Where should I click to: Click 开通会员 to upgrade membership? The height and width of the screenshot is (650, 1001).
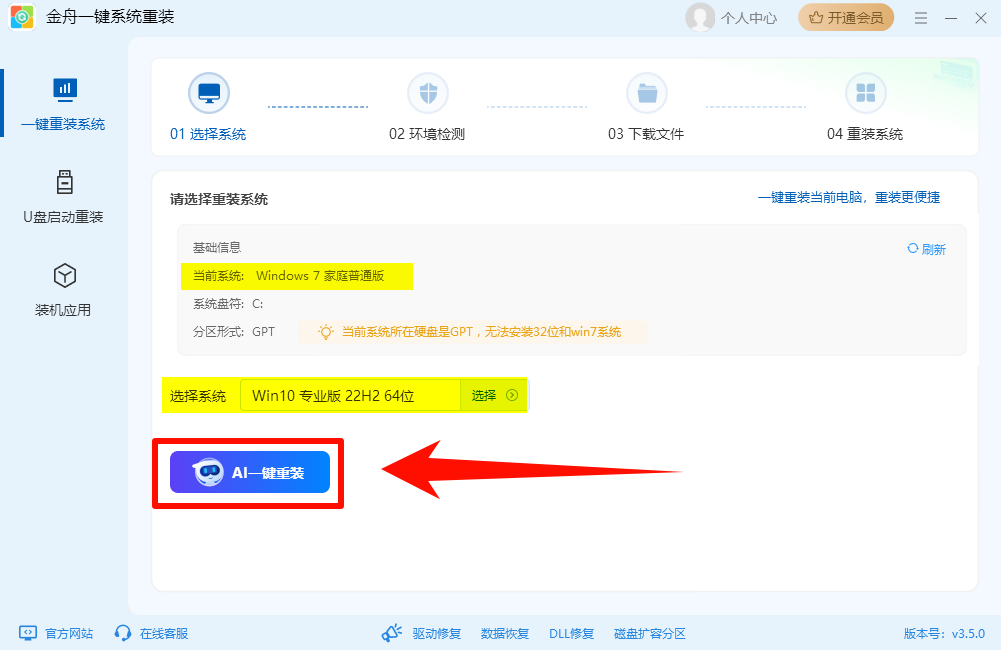tap(846, 17)
